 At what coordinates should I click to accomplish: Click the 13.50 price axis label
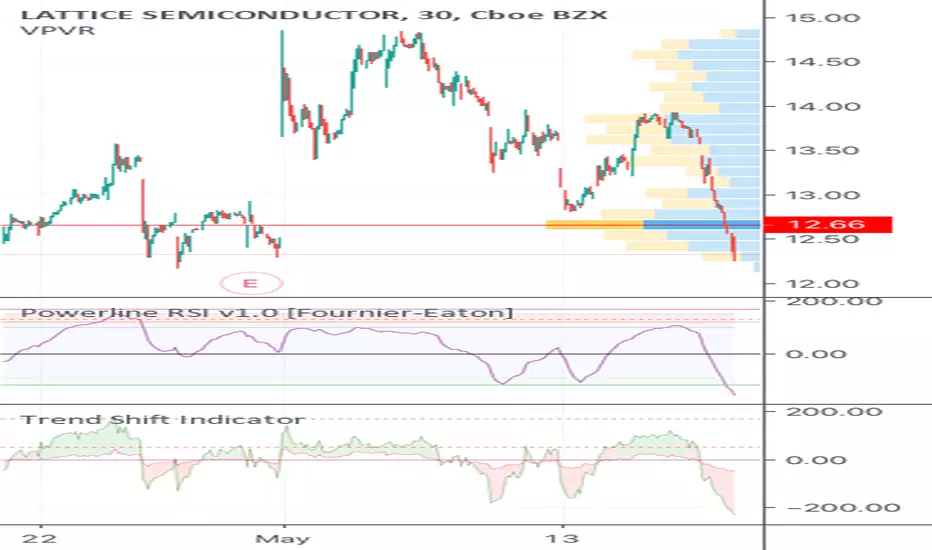tap(823, 150)
